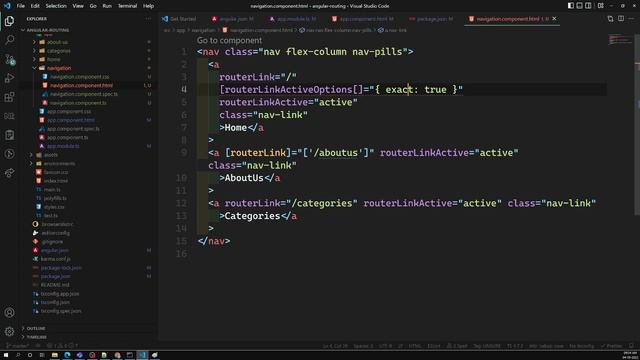Image resolution: width=640 pixels, height=360 pixels.
Task: Expand the categories folder
Action: coord(58,51)
